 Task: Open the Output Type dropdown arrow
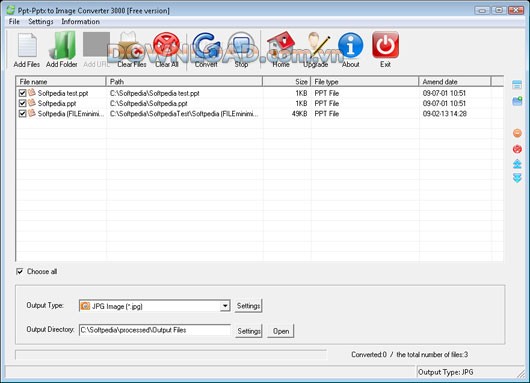point(225,306)
